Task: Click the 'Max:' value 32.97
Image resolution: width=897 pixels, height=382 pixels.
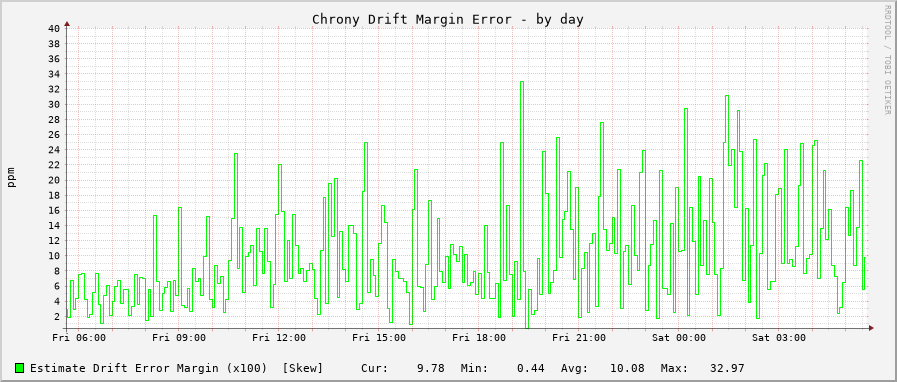Action: click(727, 368)
